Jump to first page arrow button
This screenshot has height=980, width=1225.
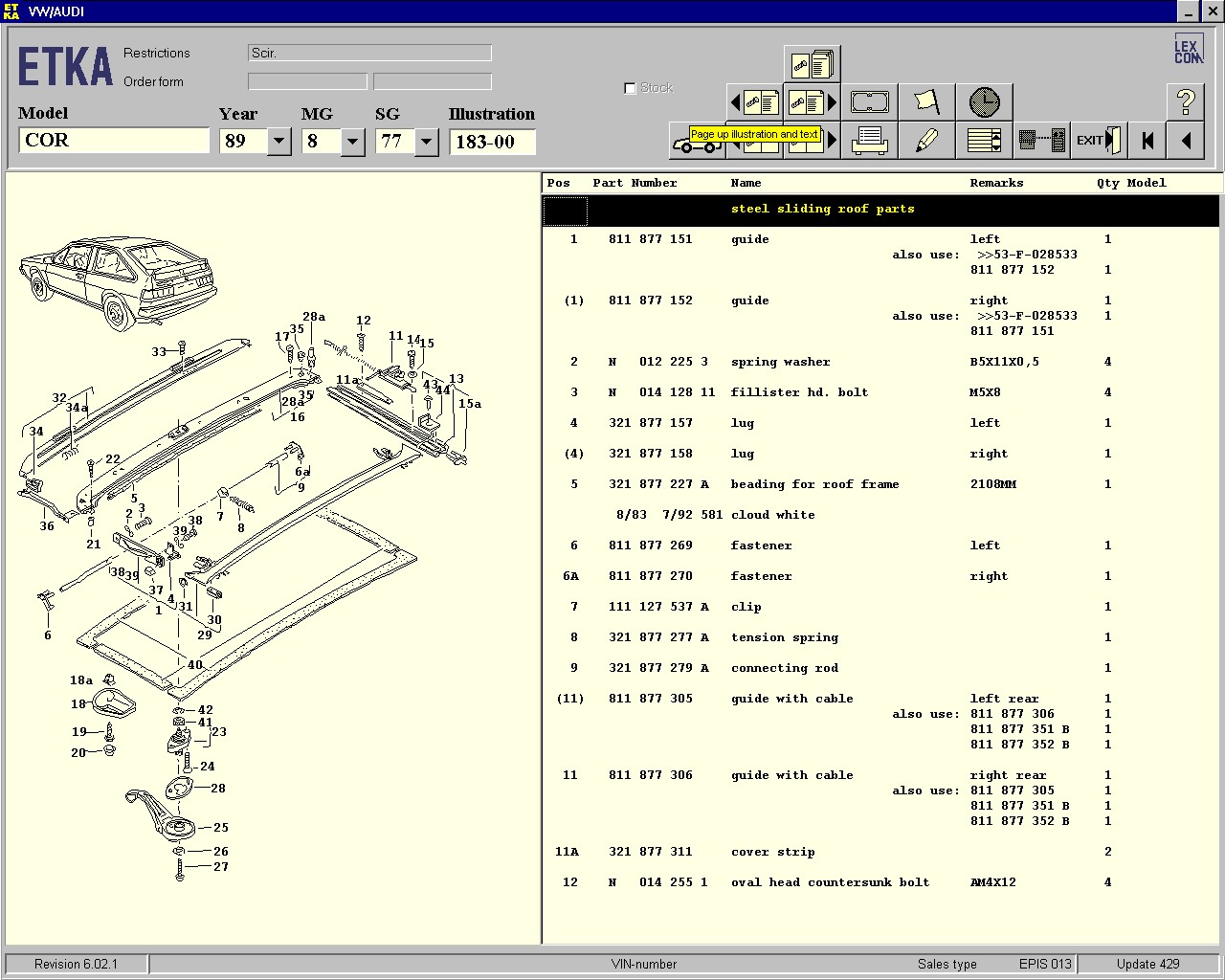(x=1147, y=141)
